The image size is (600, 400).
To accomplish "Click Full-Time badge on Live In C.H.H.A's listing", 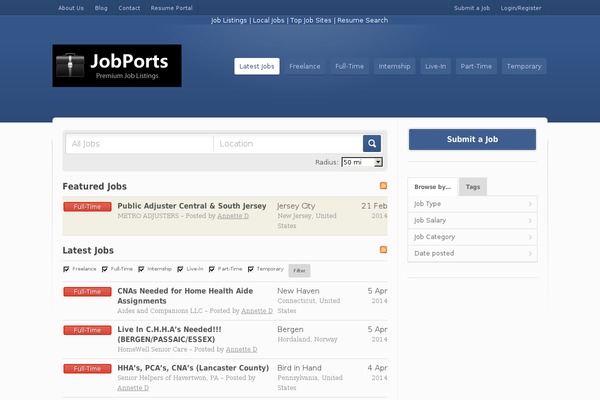I will pos(87,330).
